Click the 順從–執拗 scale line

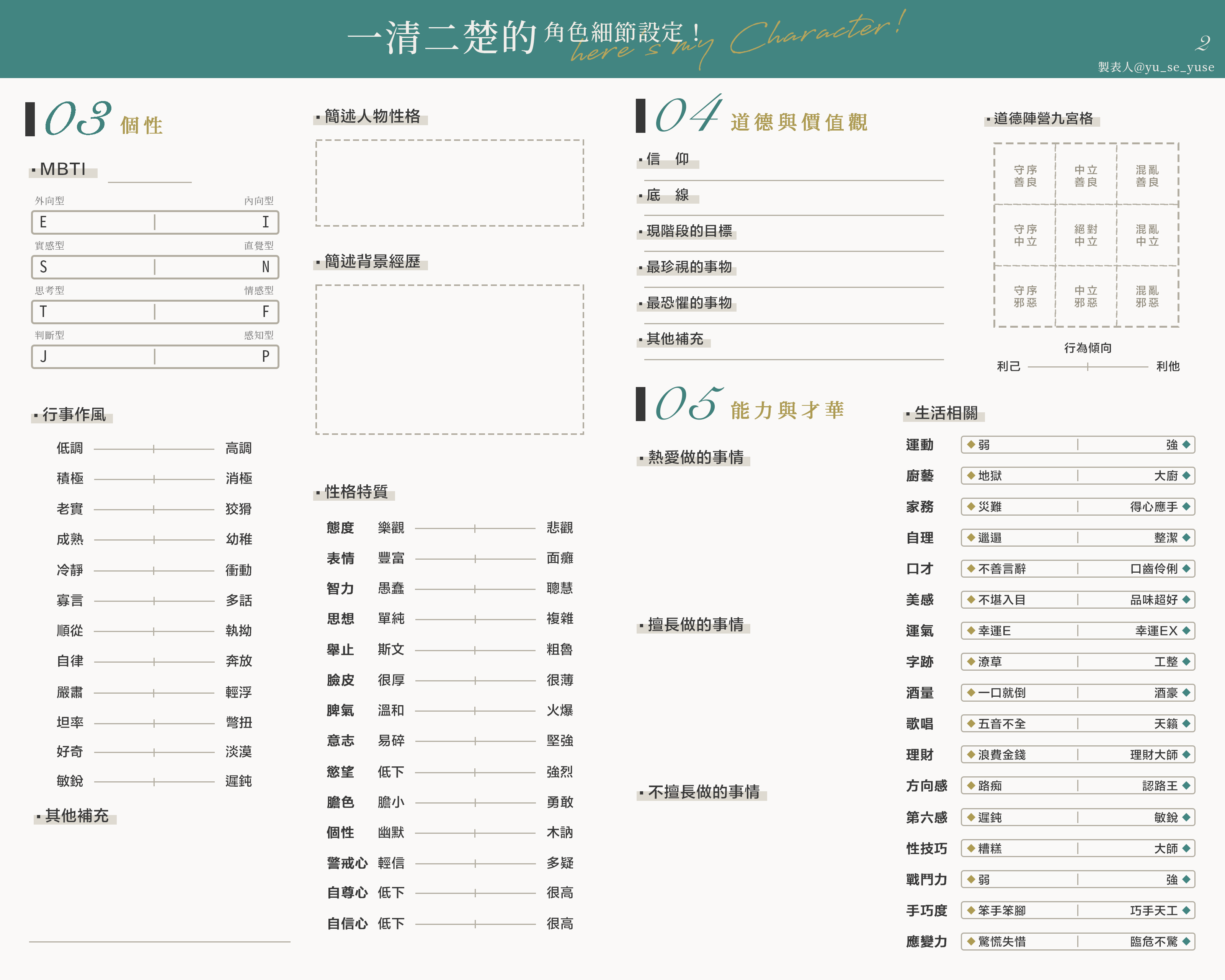[x=154, y=631]
